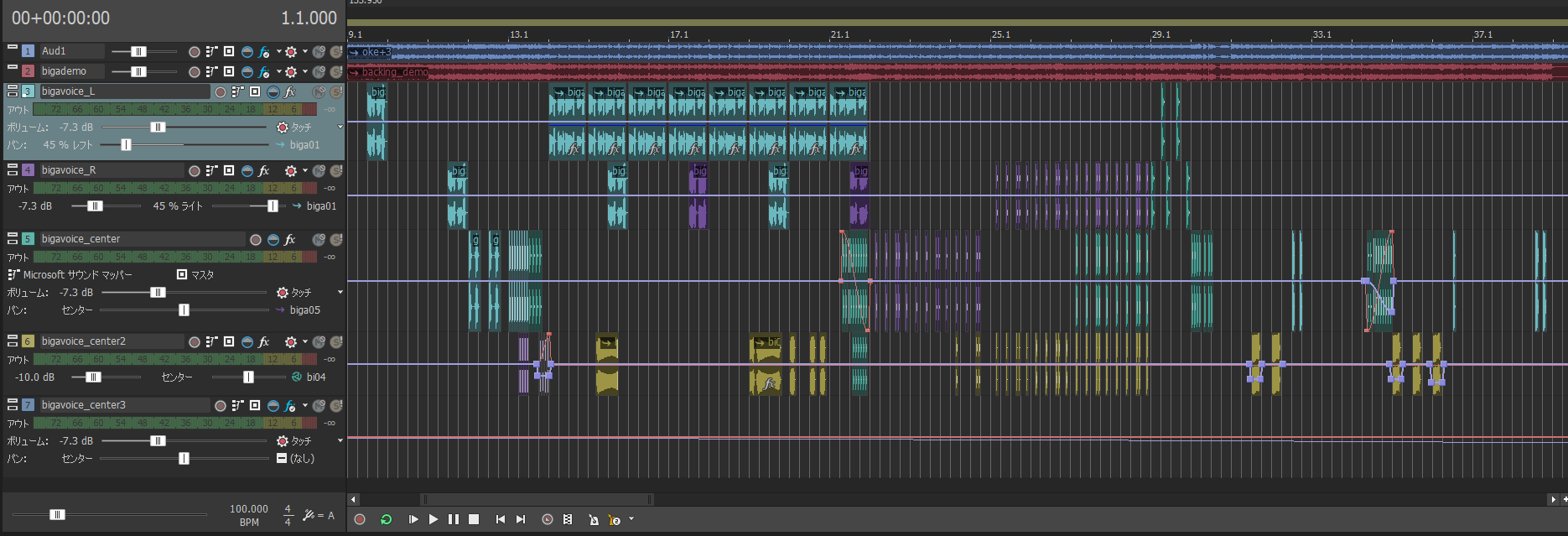Arm bigavoice_R track for recording

195,170
